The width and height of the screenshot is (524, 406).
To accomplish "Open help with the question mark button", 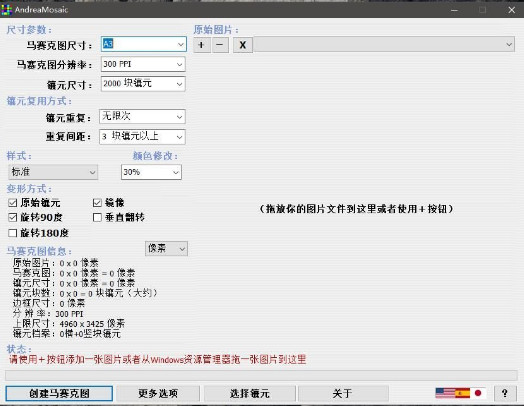I will 505,393.
